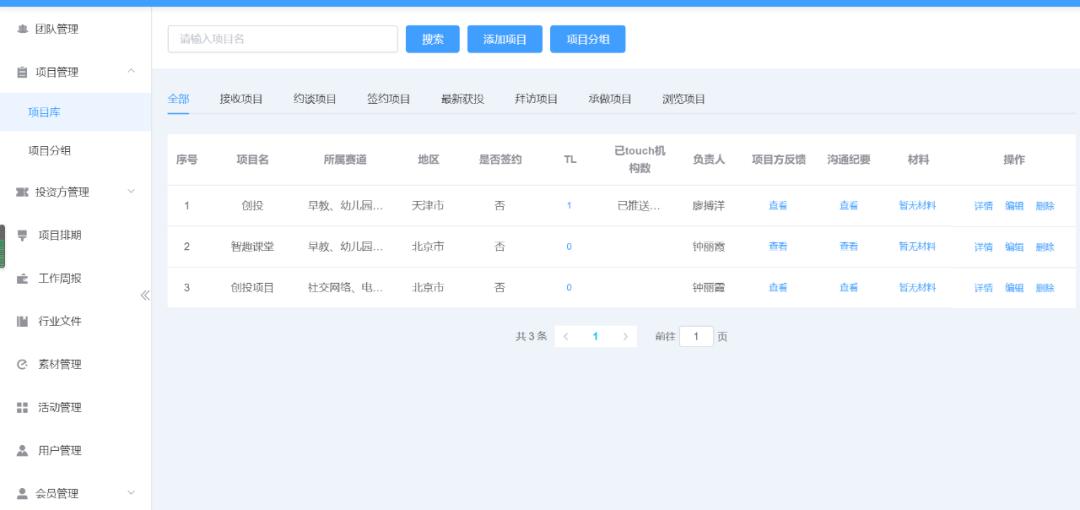Go to previous page with left arrow
This screenshot has height=510, width=1080.
565,336
